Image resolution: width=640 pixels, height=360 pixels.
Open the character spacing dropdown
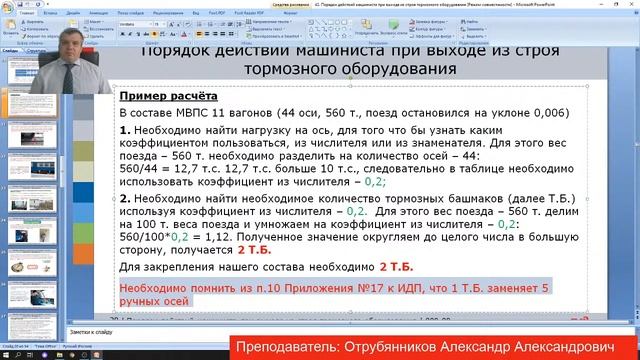point(162,34)
